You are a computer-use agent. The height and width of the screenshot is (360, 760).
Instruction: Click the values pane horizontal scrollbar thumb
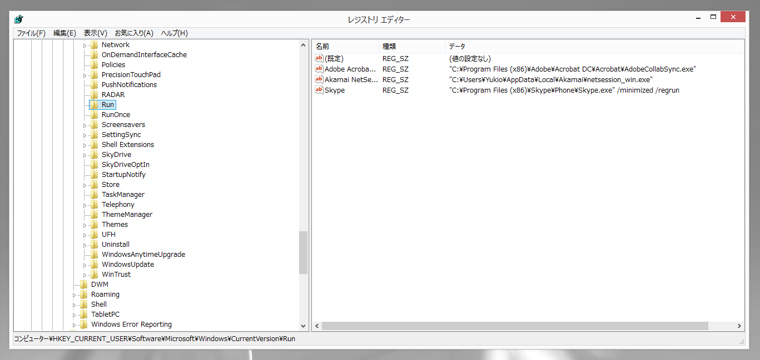click(514, 326)
